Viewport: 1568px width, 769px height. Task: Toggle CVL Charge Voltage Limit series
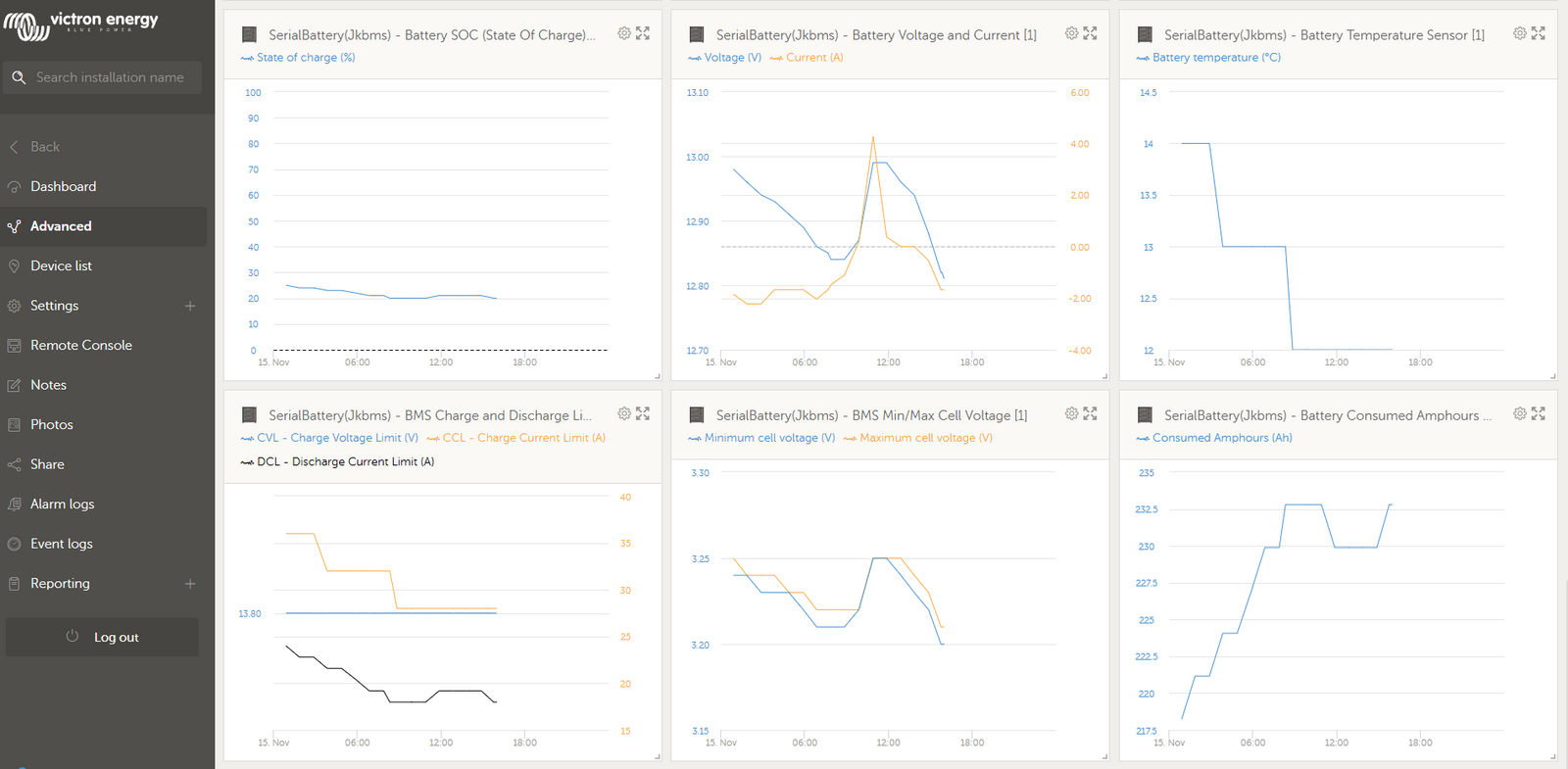pyautogui.click(x=329, y=438)
